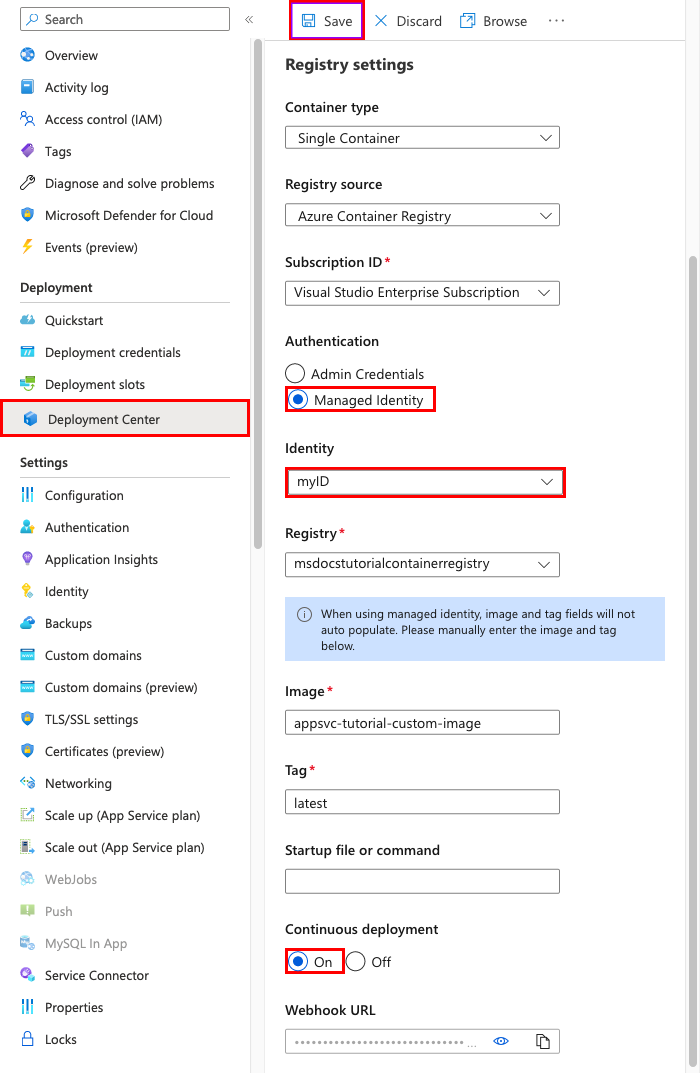Click the Microsoft Defender for Cloud shield icon
700x1073 pixels.
pos(28,215)
